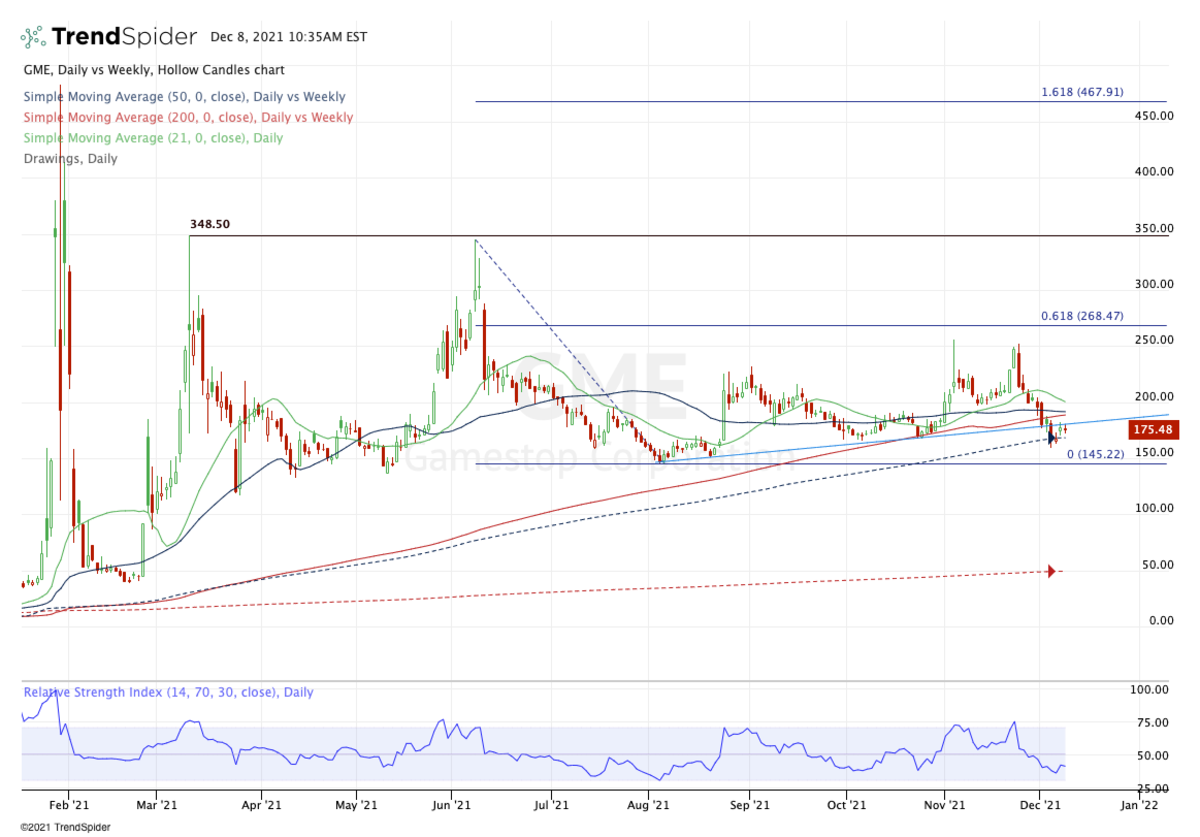Image resolution: width=1200 pixels, height=837 pixels.
Task: Click the TrendSpider brand name text
Action: pyautogui.click(x=124, y=37)
